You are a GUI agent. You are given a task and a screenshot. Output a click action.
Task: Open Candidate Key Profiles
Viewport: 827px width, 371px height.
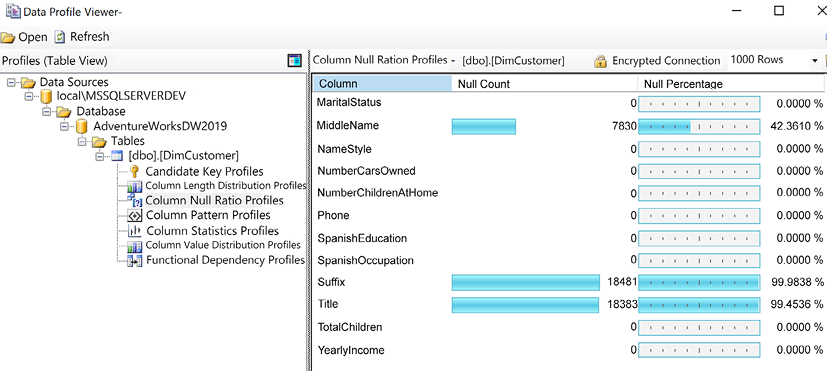[x=204, y=172]
